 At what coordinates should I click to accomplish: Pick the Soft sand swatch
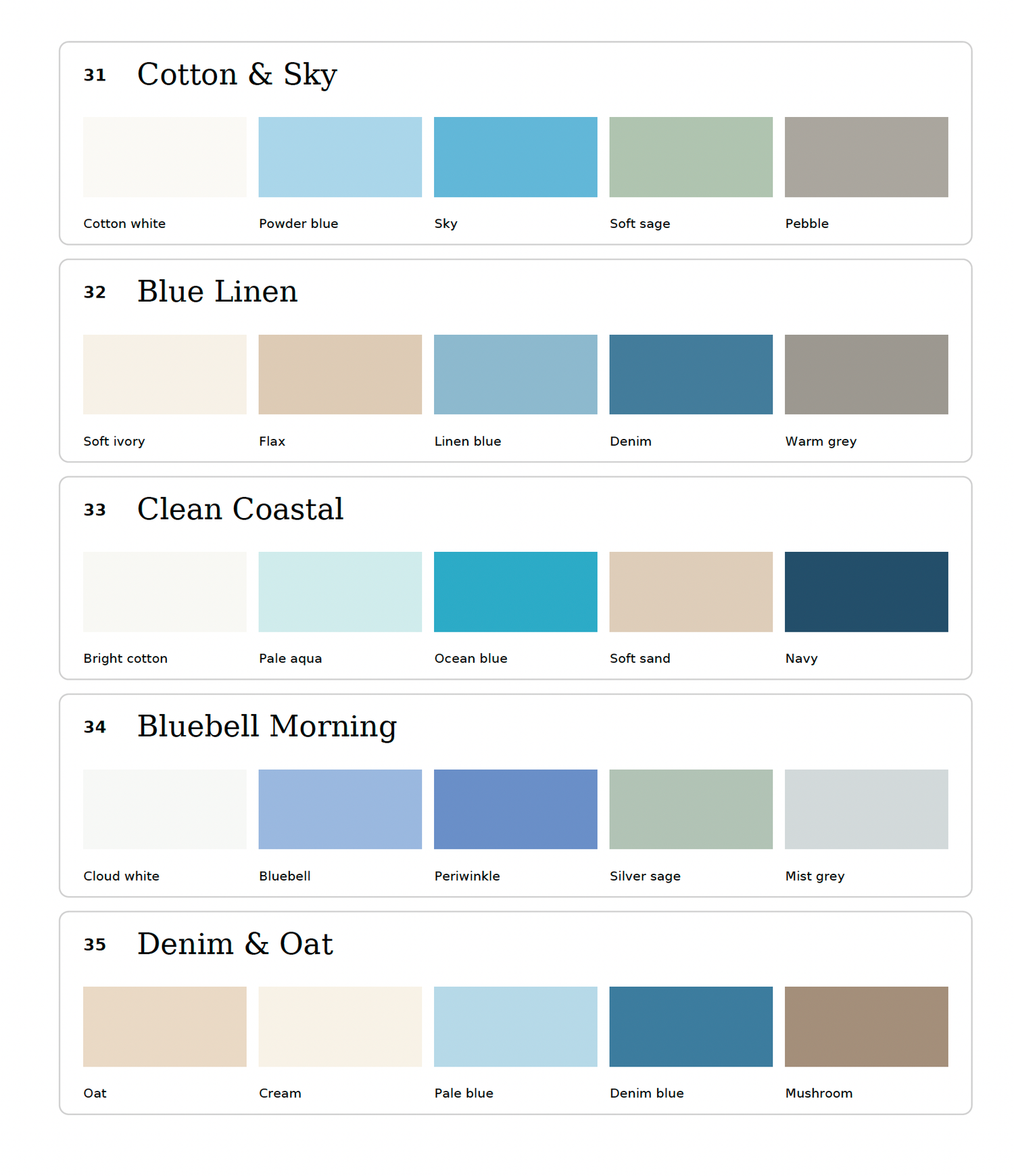point(691,592)
